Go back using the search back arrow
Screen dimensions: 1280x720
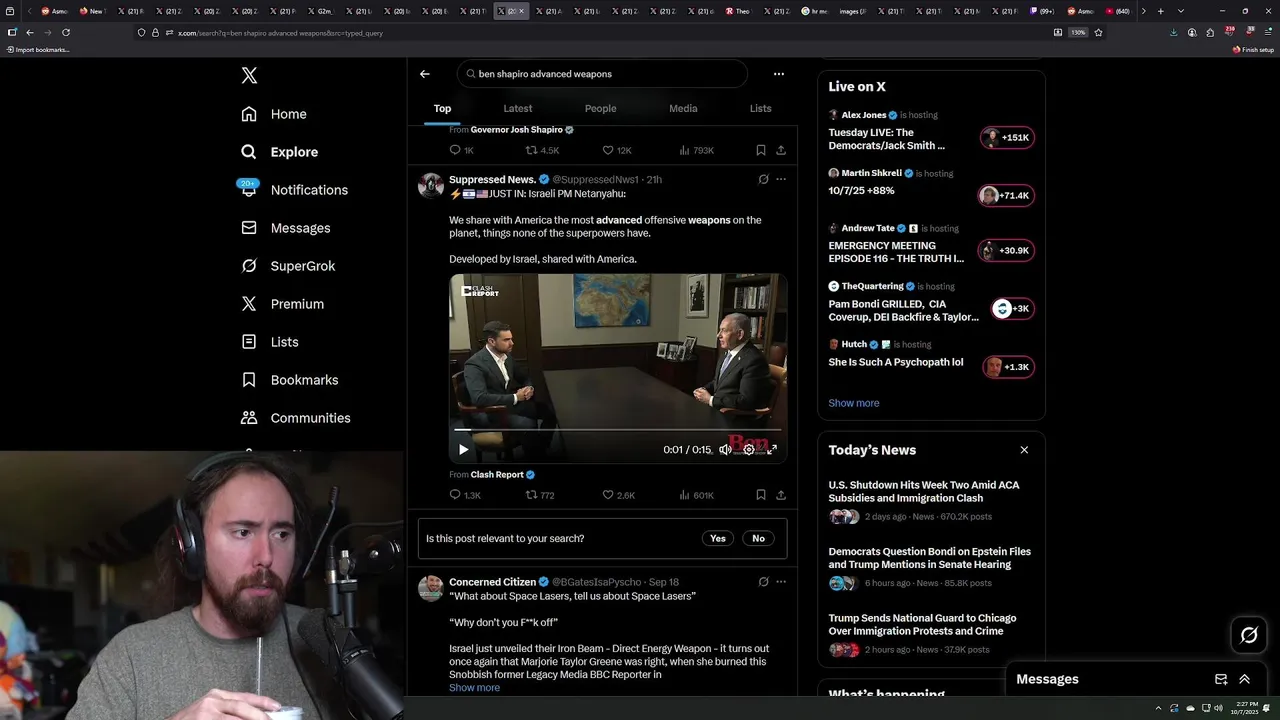[x=425, y=74]
